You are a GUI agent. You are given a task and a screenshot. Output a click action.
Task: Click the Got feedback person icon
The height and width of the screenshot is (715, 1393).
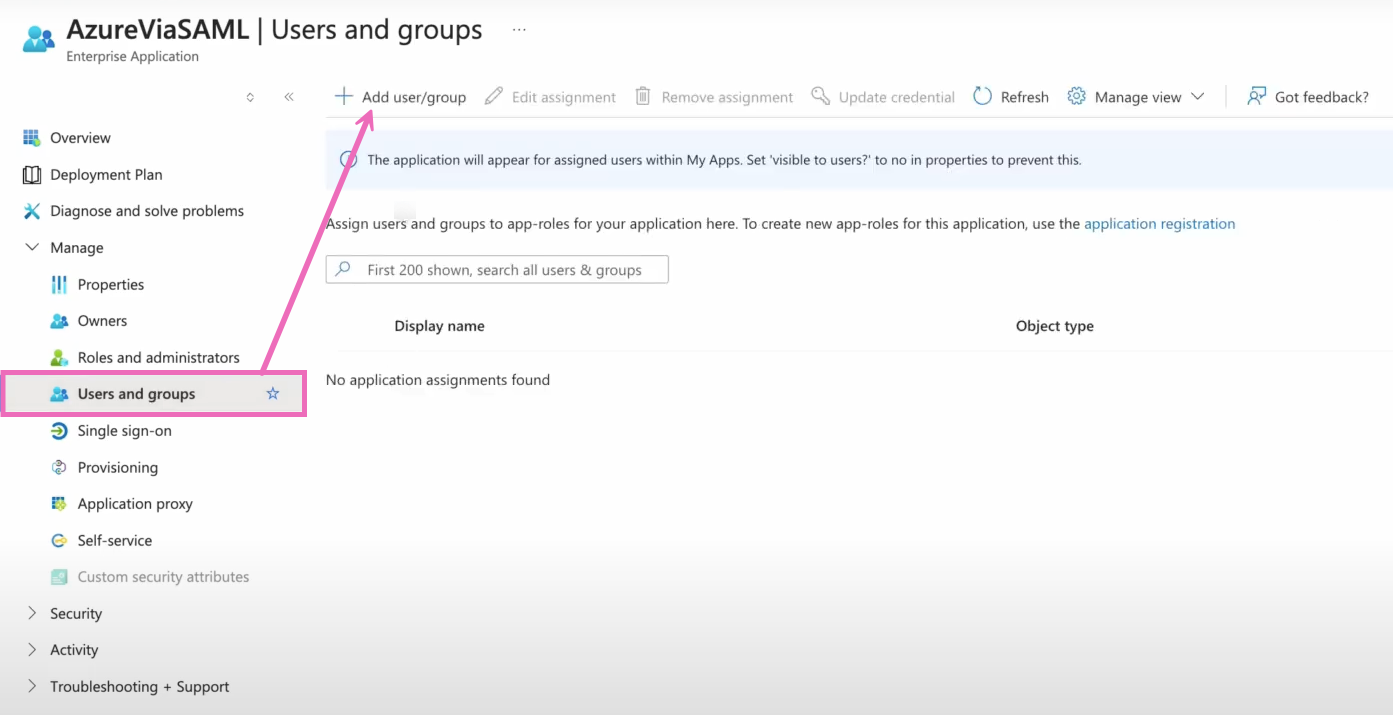(x=1257, y=96)
